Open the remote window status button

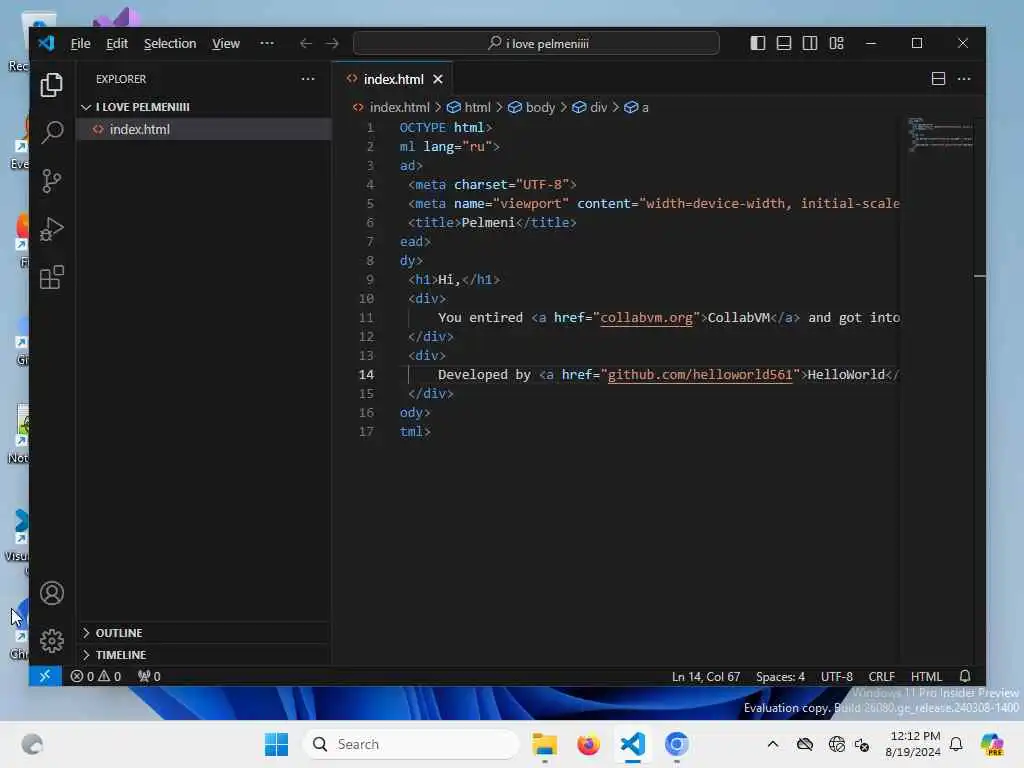[x=45, y=676]
